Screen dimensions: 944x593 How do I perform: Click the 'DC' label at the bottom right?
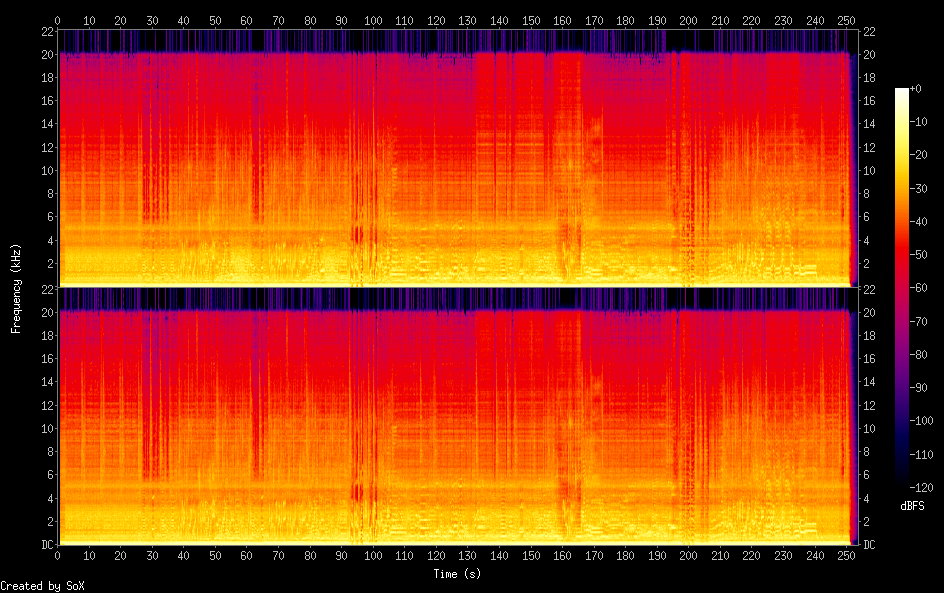(870, 544)
